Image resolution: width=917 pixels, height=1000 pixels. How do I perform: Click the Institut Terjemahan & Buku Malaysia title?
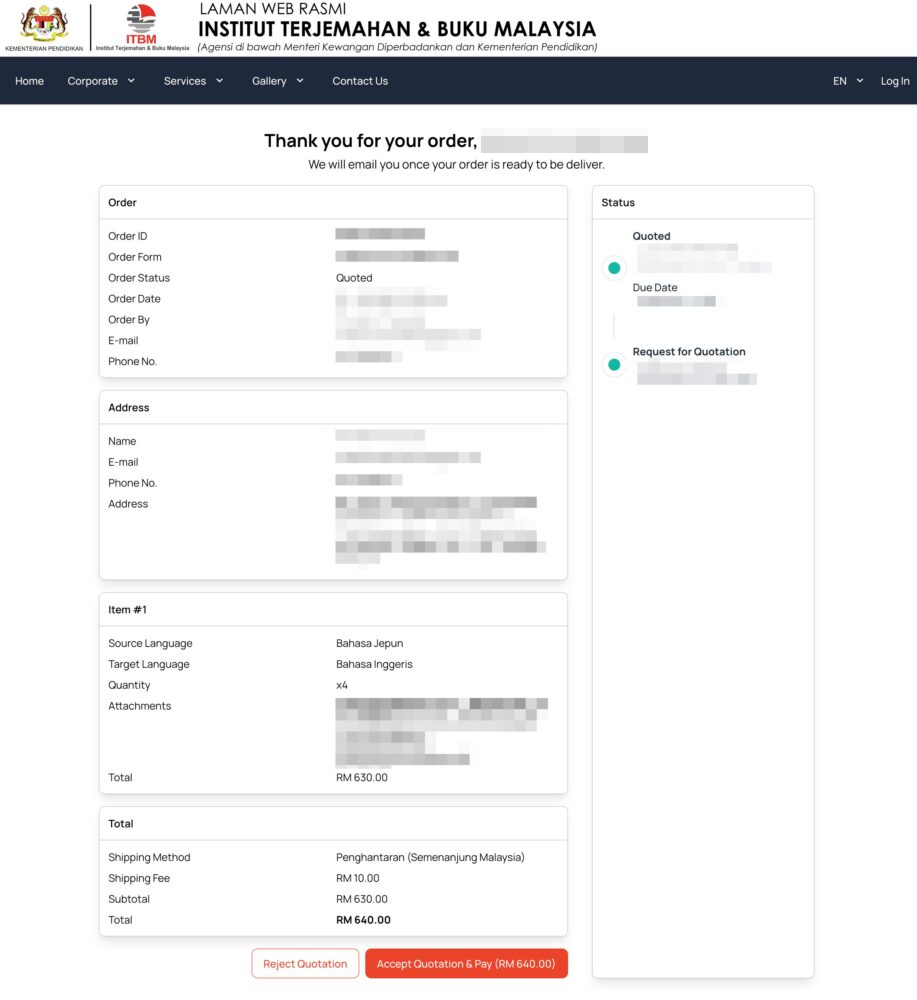point(397,29)
